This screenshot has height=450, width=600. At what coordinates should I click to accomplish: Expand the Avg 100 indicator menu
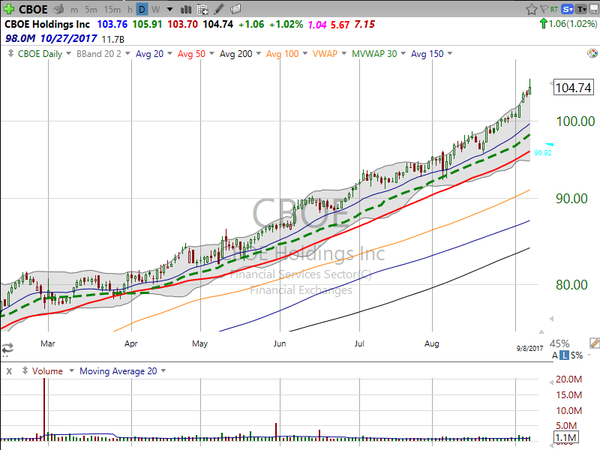tap(305, 54)
